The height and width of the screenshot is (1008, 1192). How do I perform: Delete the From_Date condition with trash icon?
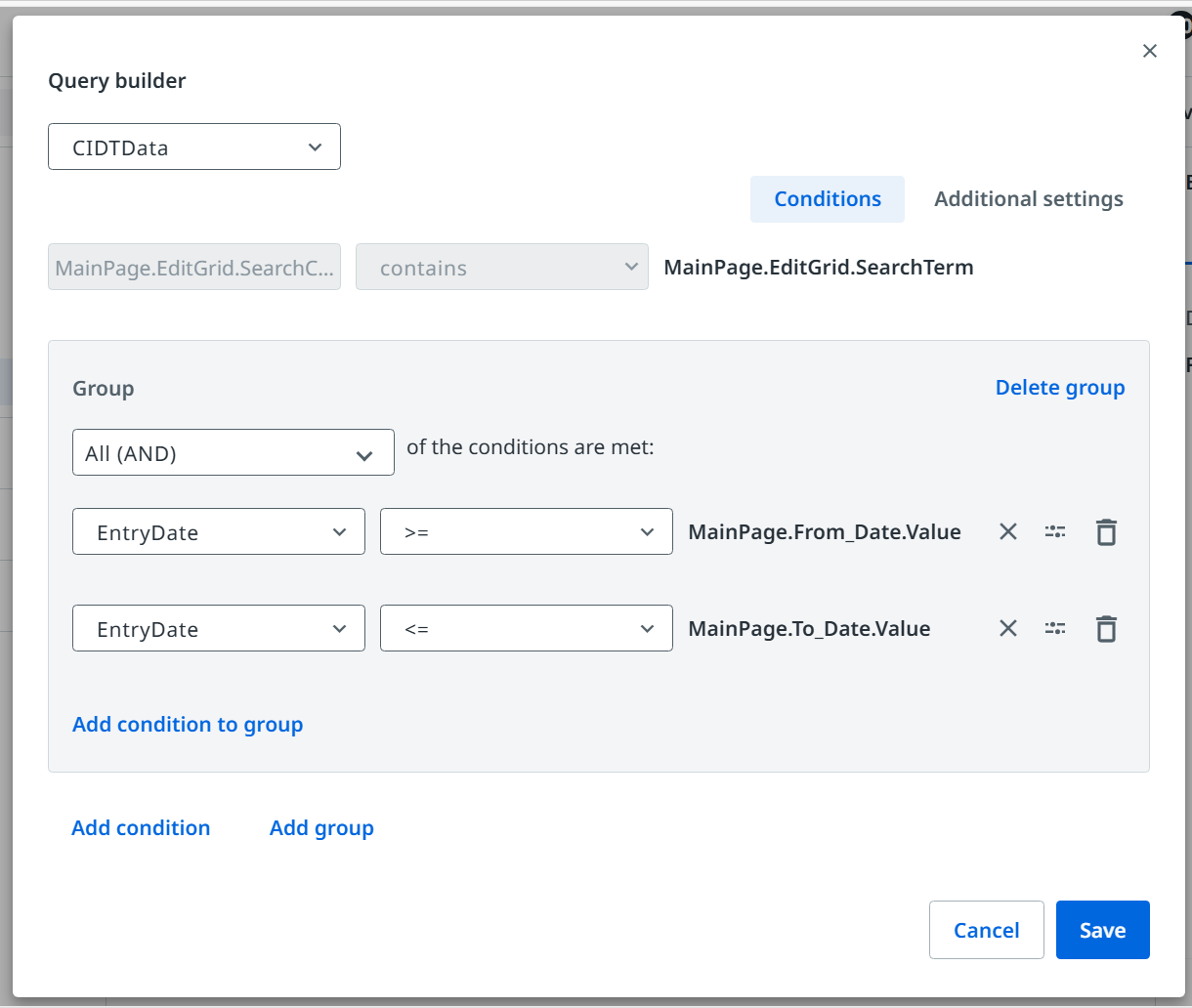coord(1106,532)
